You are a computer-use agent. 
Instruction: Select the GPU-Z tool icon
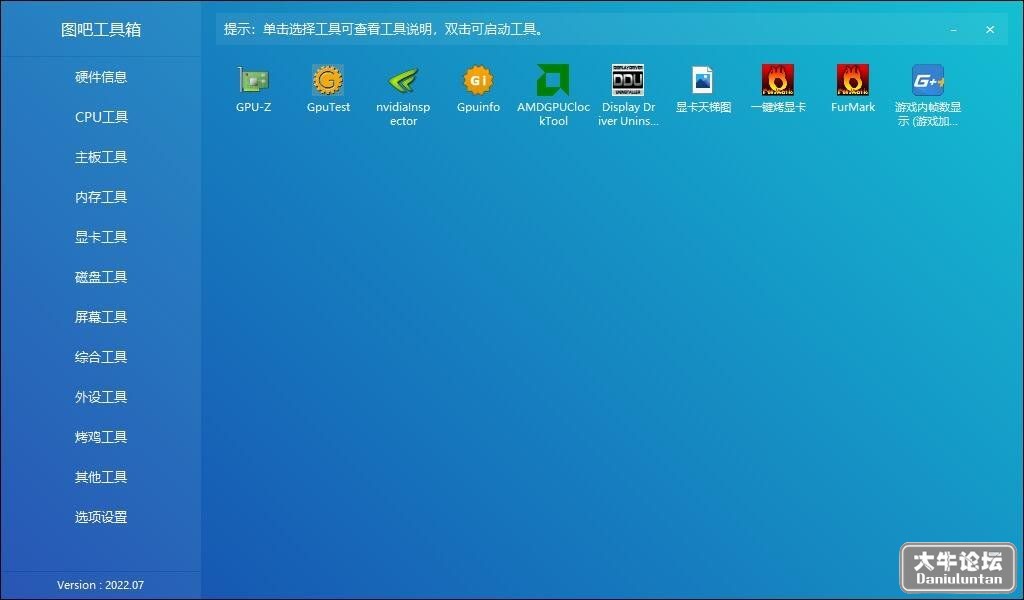253,80
